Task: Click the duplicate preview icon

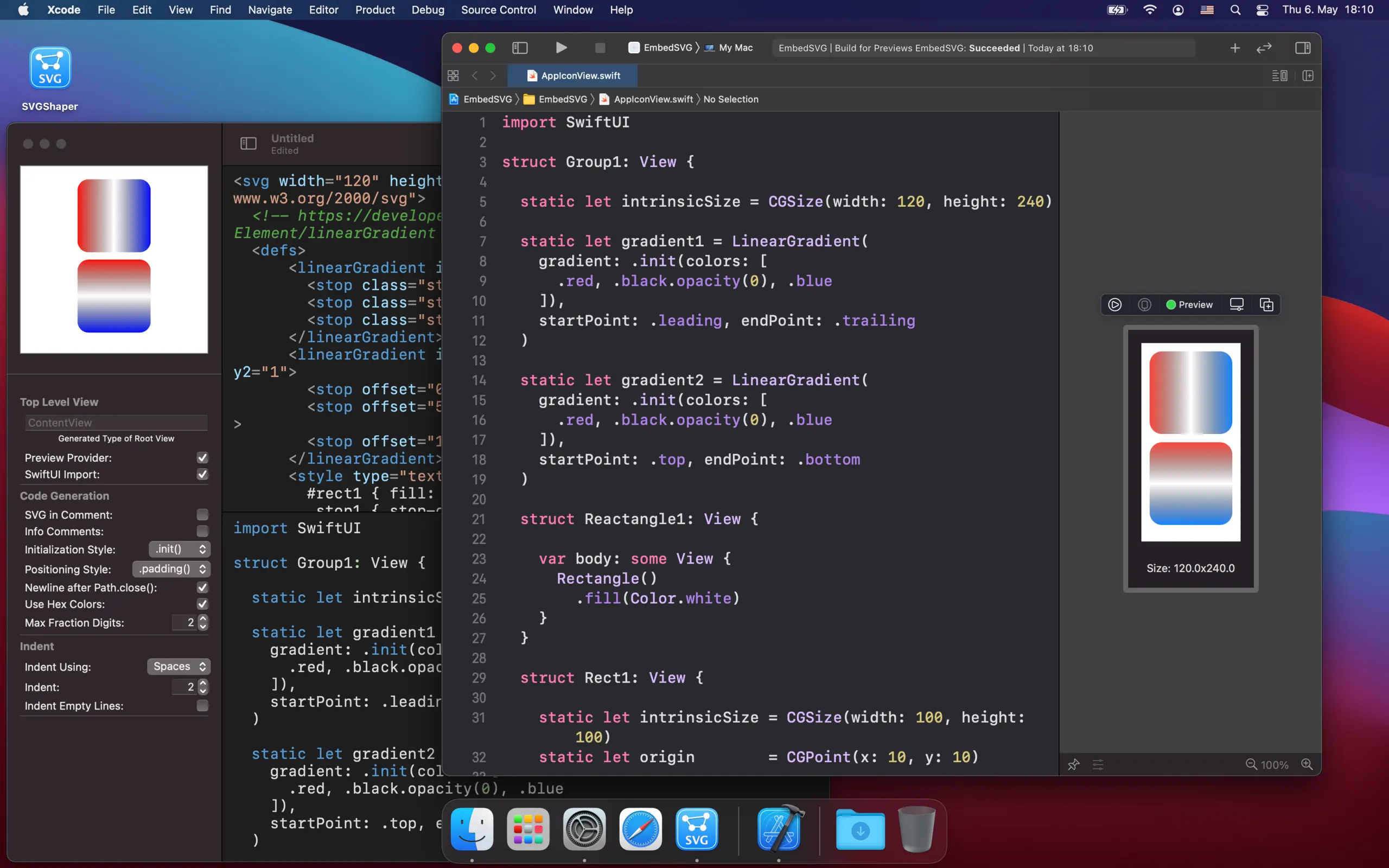Action: [x=1266, y=305]
